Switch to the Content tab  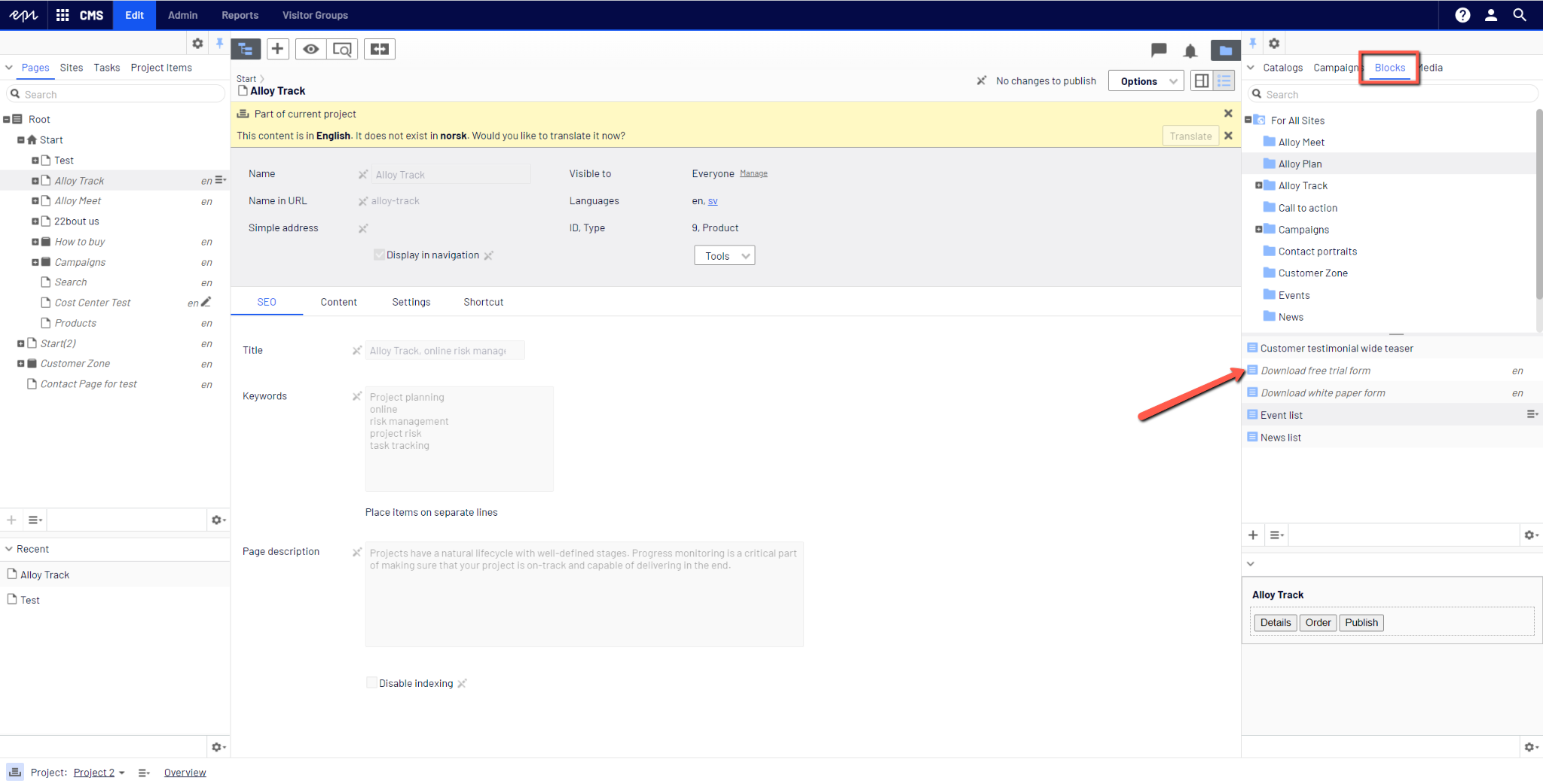(338, 302)
